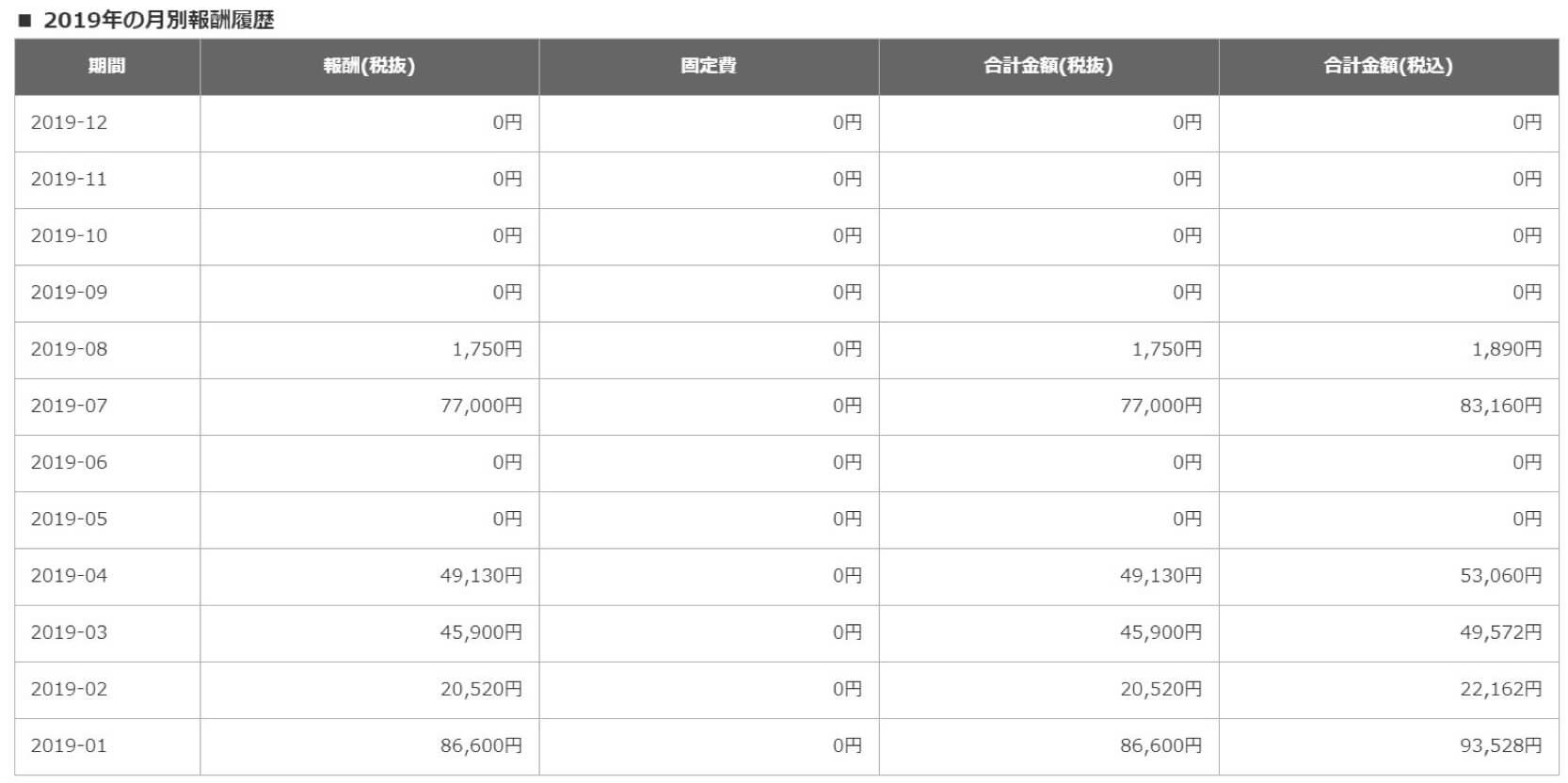Click the 53,060円 tax-included total
The width and height of the screenshot is (1568, 783).
pyautogui.click(x=1500, y=576)
